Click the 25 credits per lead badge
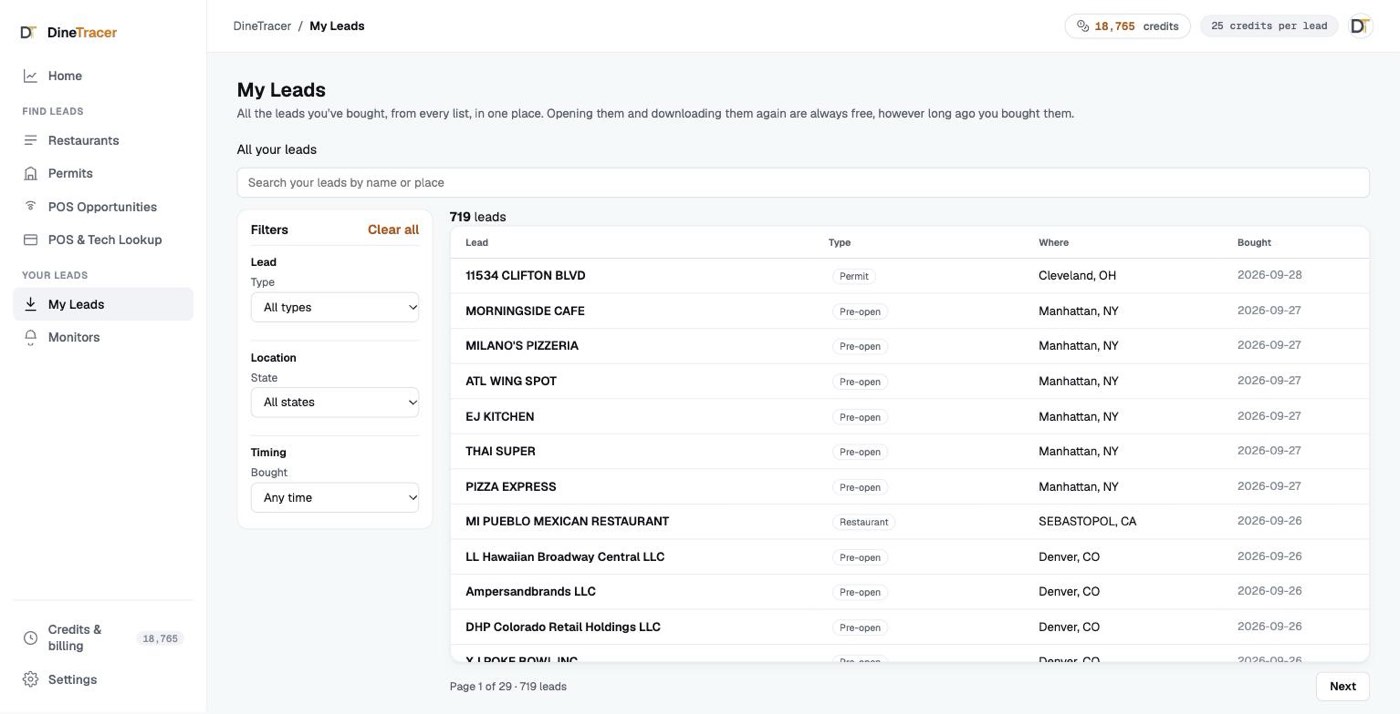This screenshot has width=1400, height=714. point(1269,26)
